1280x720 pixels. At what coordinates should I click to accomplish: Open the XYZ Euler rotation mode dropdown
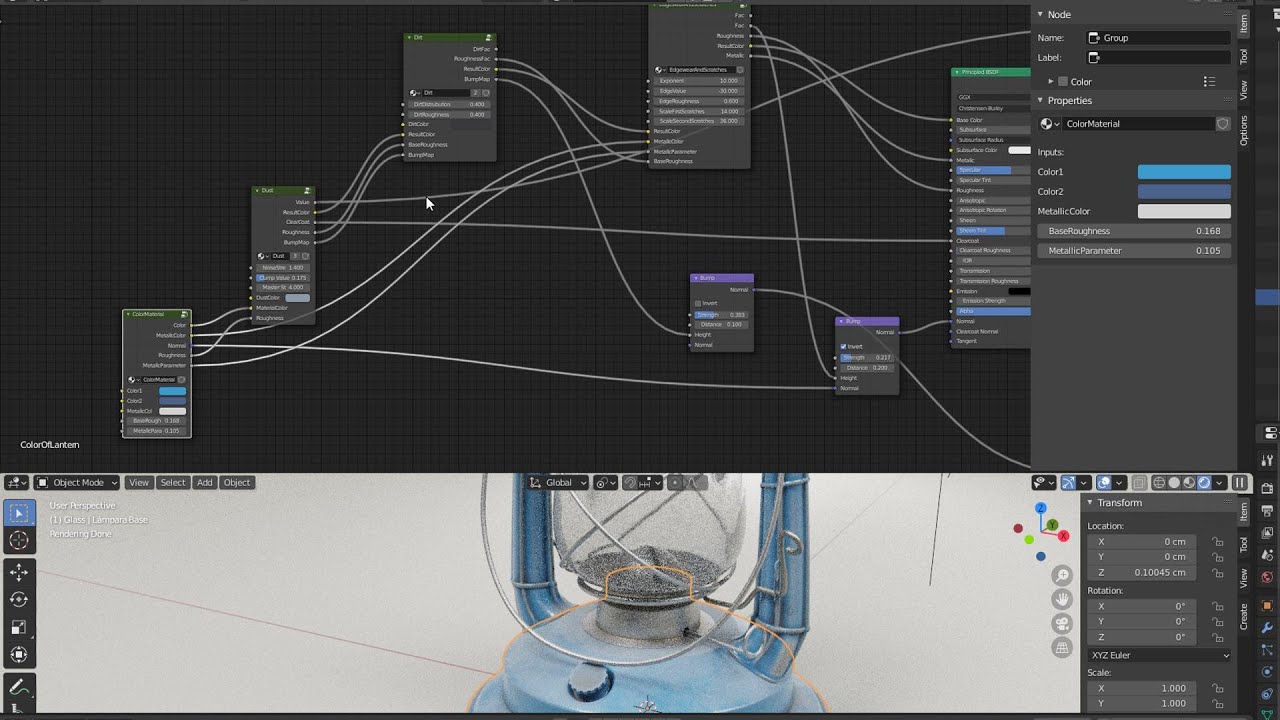click(1160, 655)
